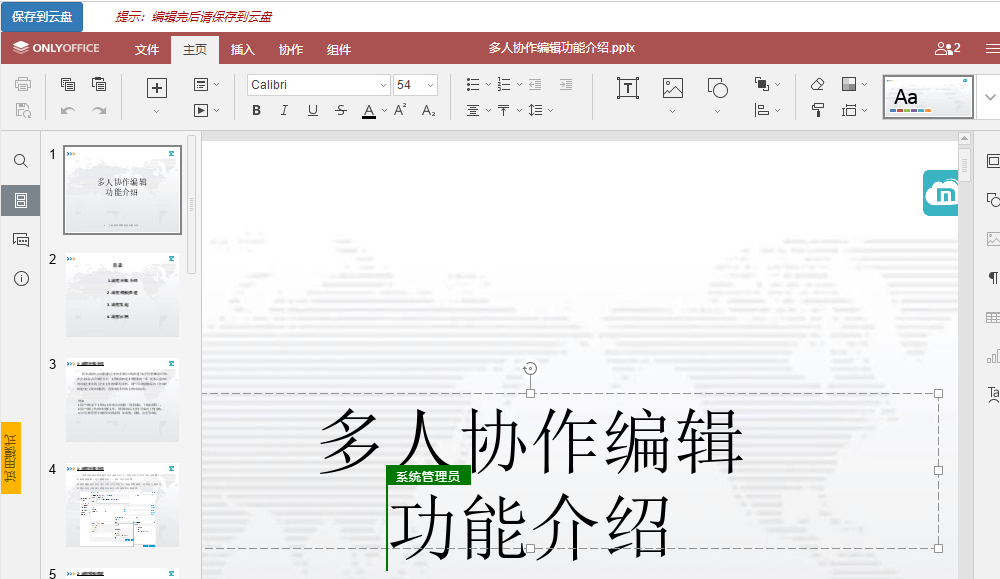Image resolution: width=1000 pixels, height=579 pixels.
Task: Start slideshow with play icon
Action: [x=201, y=110]
